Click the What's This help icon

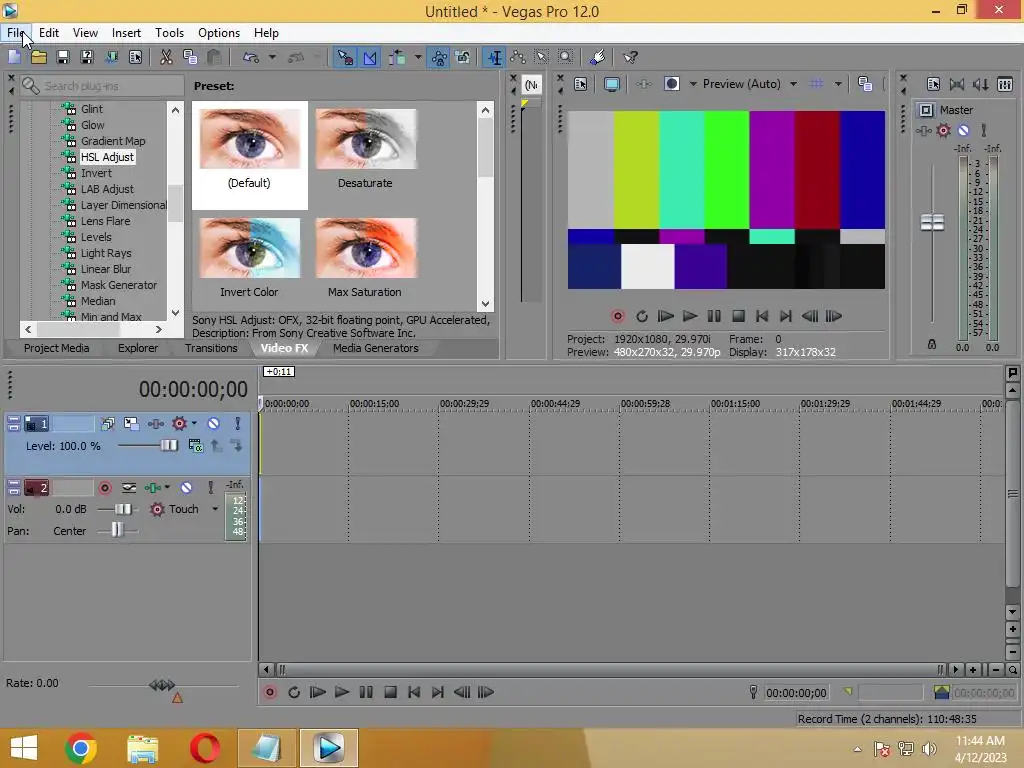tap(630, 57)
